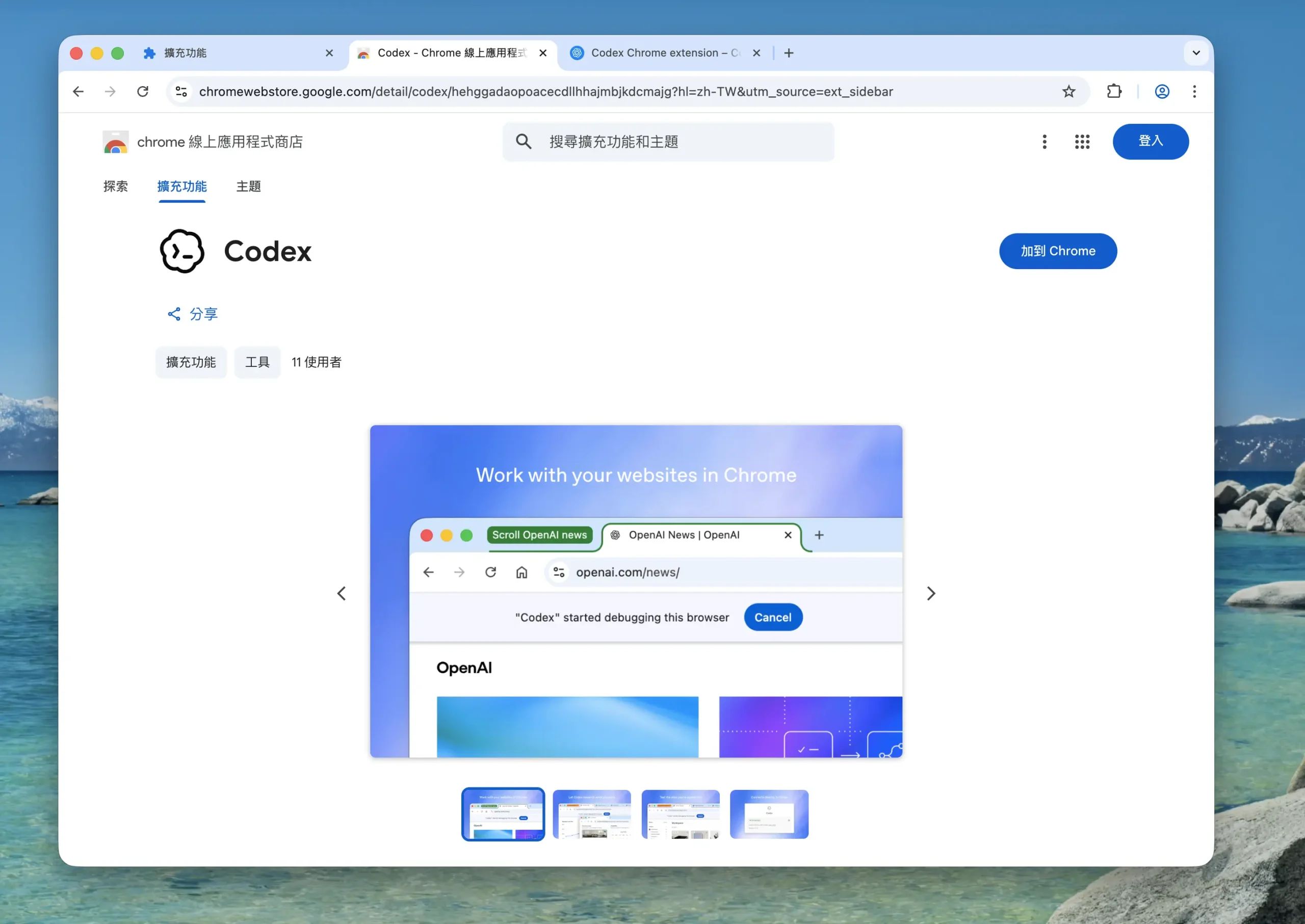Show the previous screenshot with left chevron
Image resolution: width=1305 pixels, height=924 pixels.
[x=342, y=593]
